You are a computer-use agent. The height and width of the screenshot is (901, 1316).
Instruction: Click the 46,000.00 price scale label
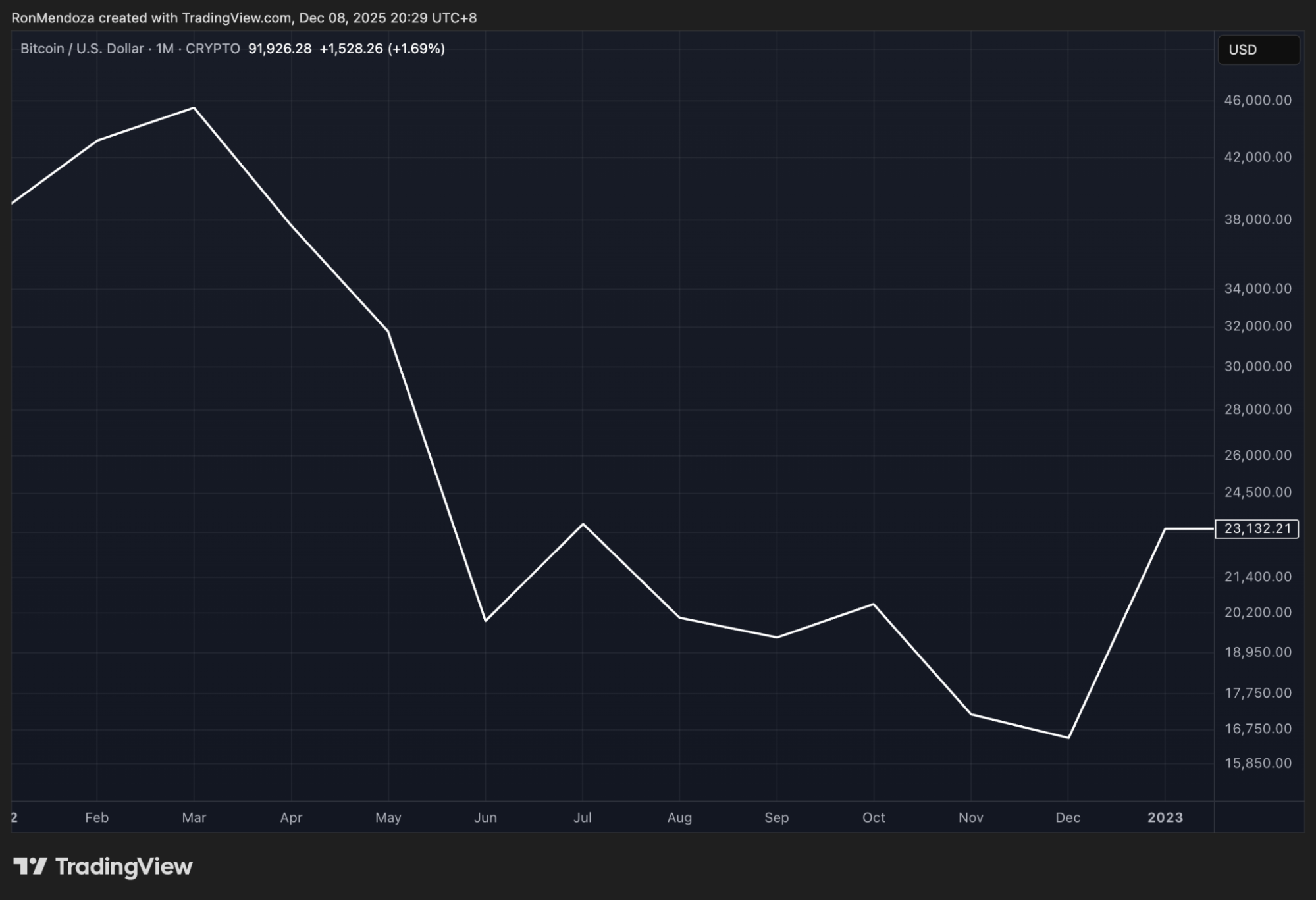(x=1257, y=100)
